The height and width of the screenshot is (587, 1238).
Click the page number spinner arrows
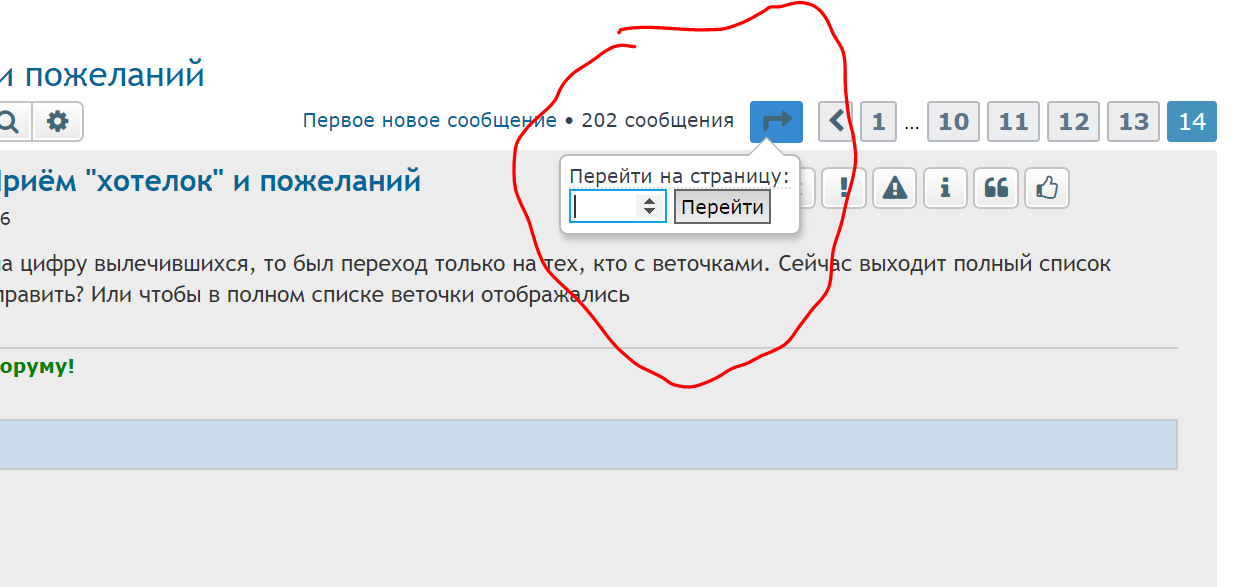click(x=649, y=207)
